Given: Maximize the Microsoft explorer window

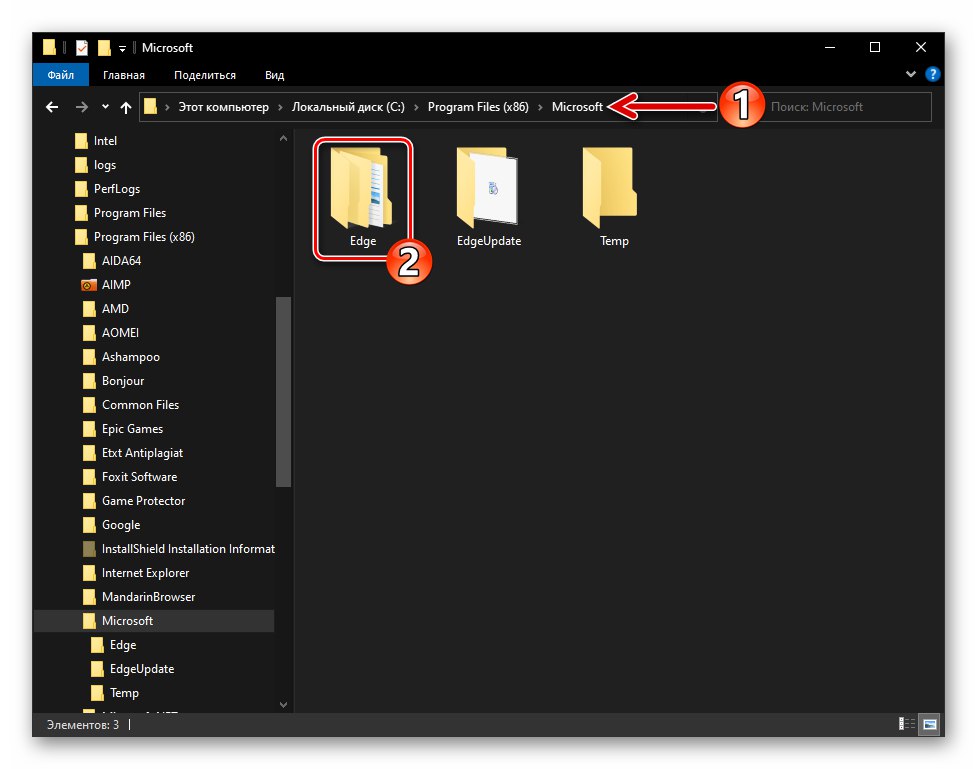Looking at the screenshot, I should 875,47.
